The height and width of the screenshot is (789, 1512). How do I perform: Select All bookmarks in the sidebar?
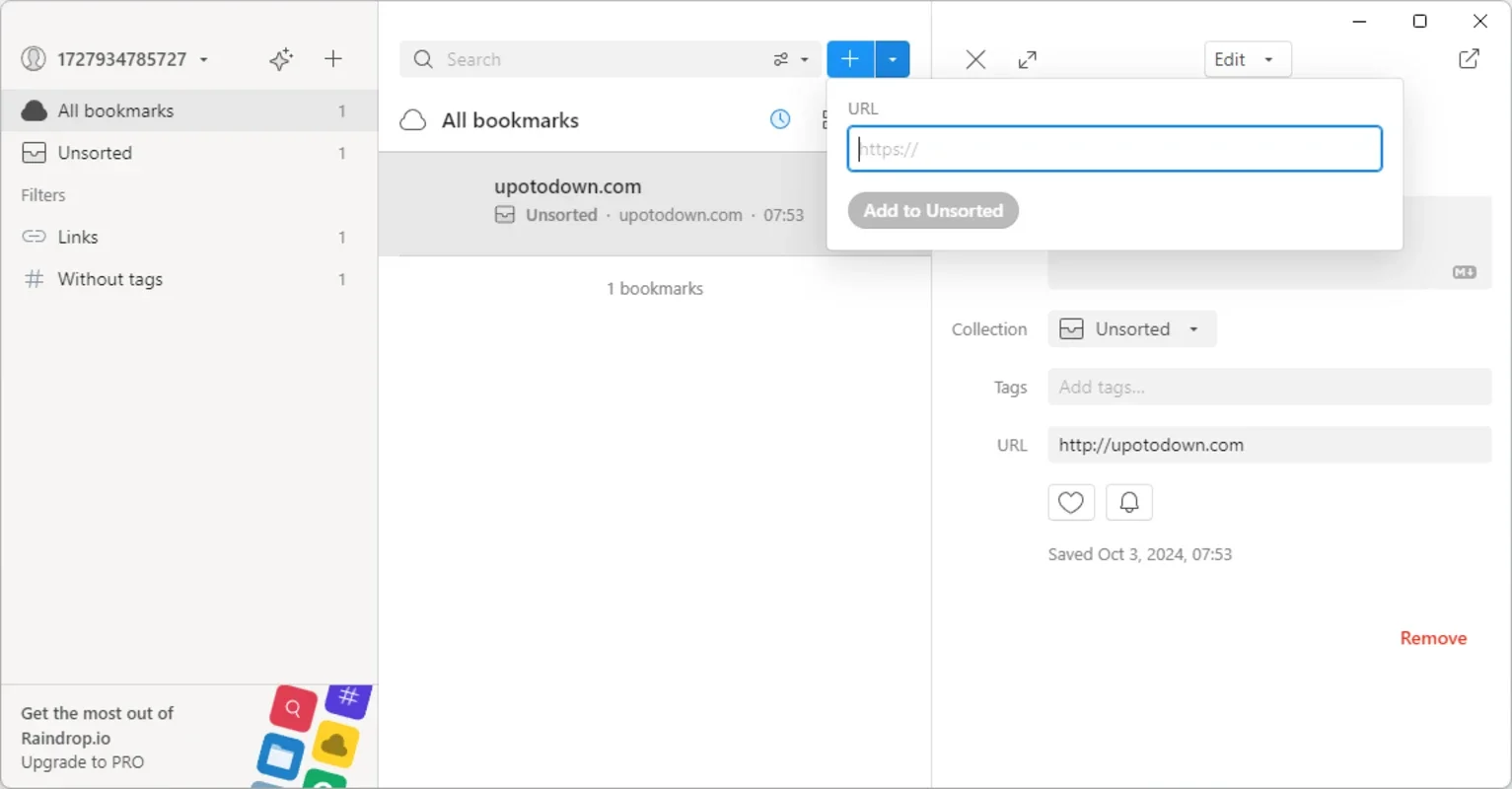pyautogui.click(x=189, y=110)
